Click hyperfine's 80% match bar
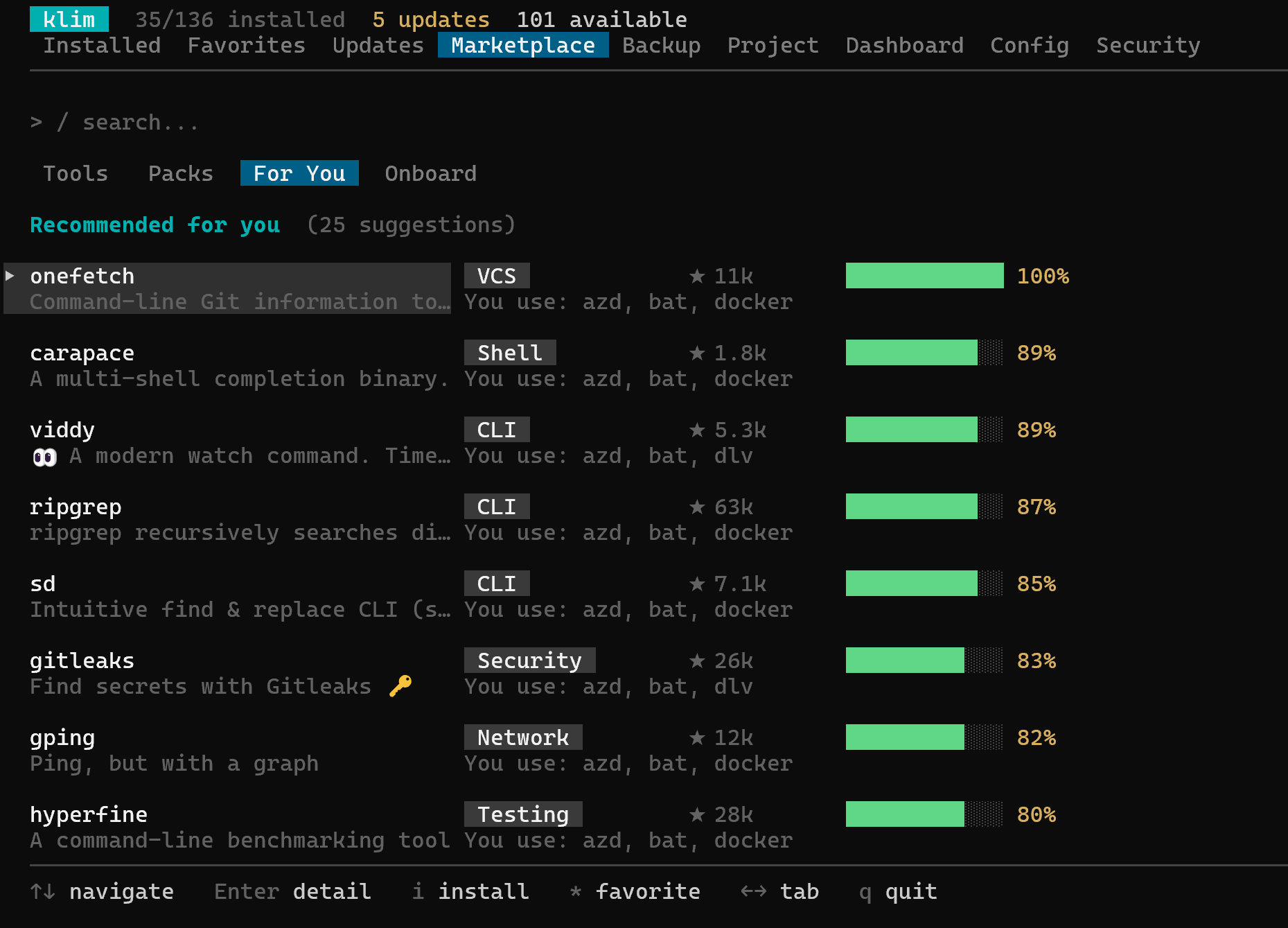The width and height of the screenshot is (1288, 928). (x=925, y=814)
